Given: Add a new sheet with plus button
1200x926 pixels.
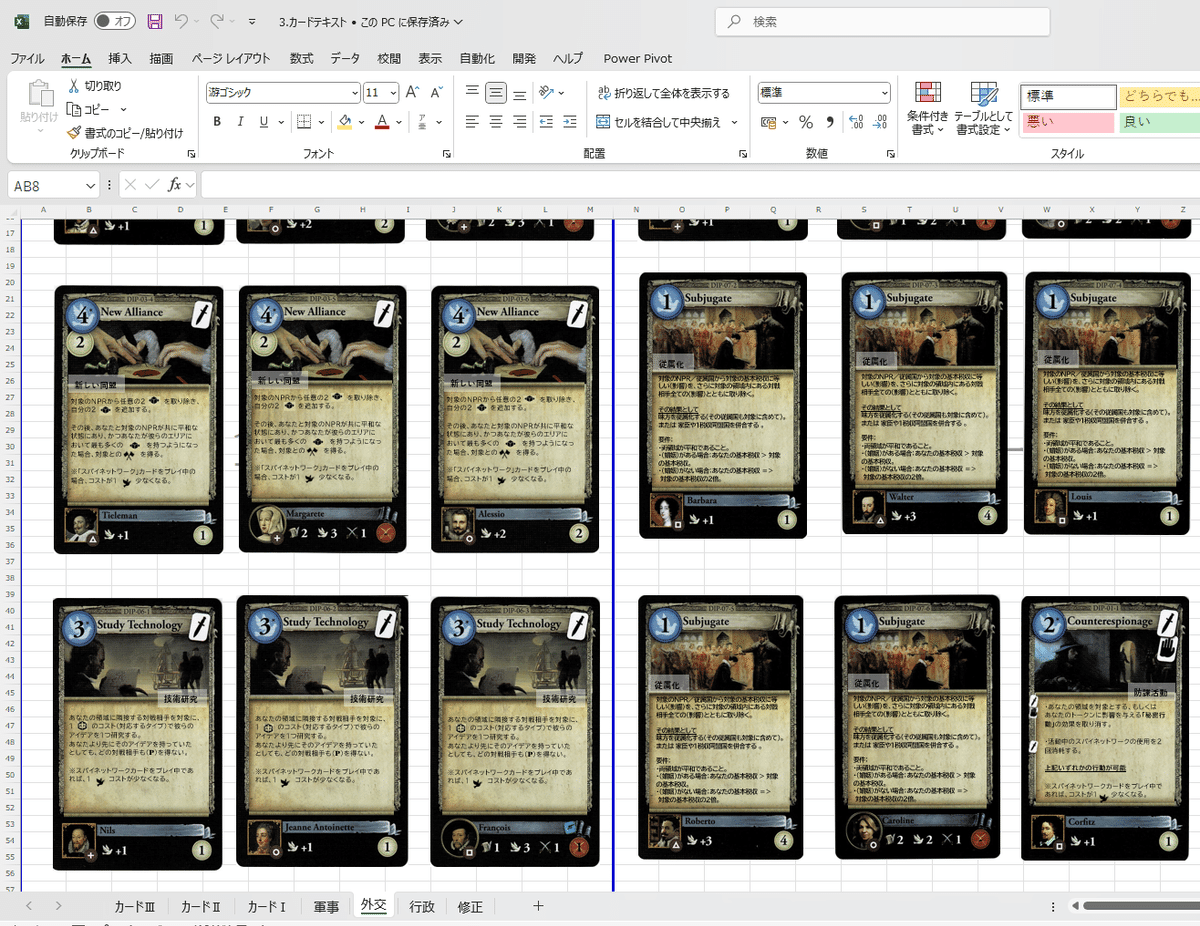Looking at the screenshot, I should point(538,906).
